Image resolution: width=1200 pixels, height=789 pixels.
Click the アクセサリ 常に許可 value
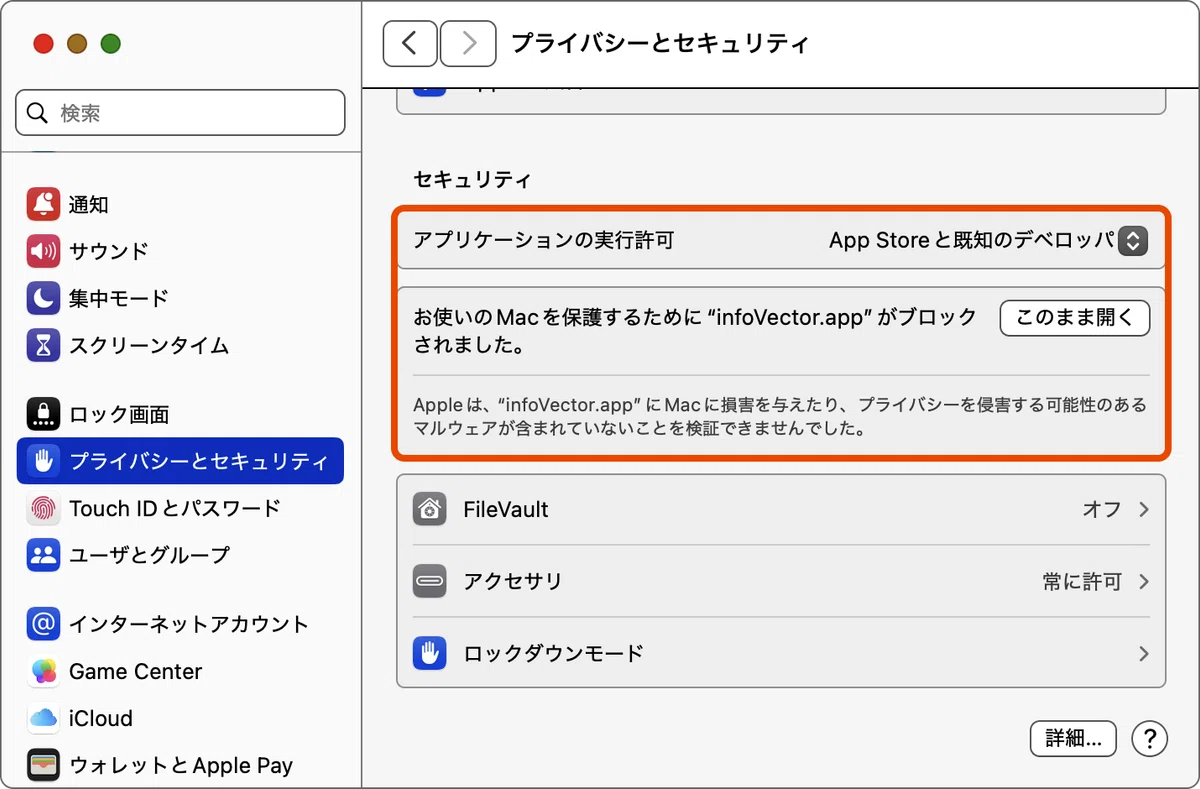(x=1082, y=581)
